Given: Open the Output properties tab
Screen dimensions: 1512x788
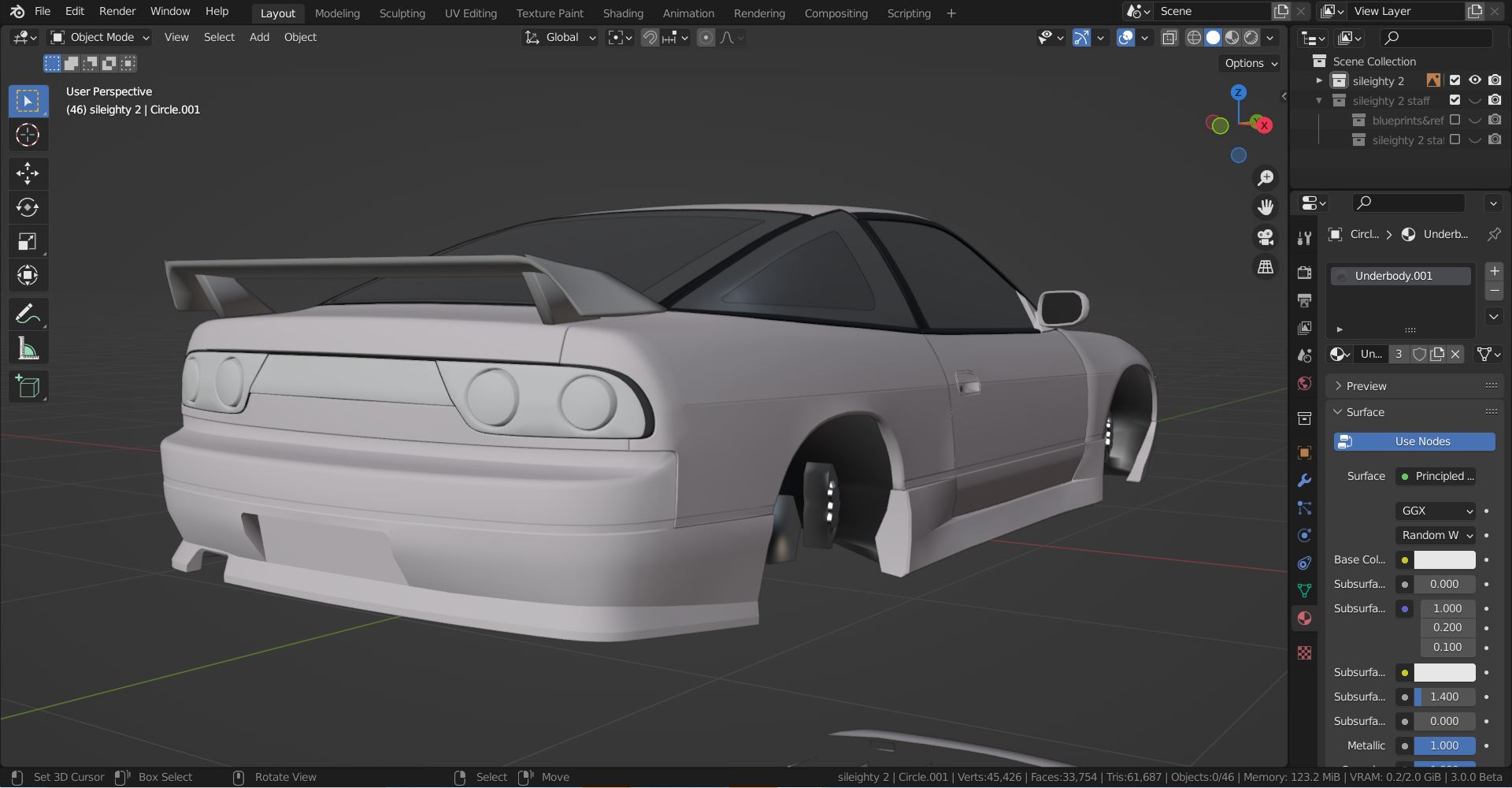Looking at the screenshot, I should click(1305, 300).
